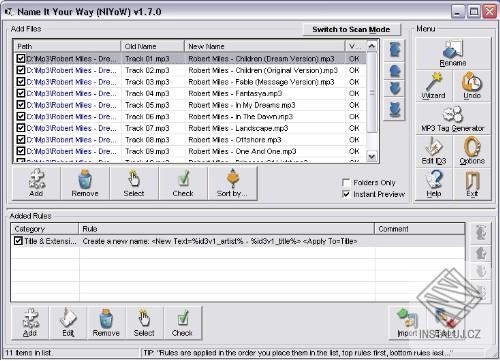The width and height of the screenshot is (500, 361).
Task: Click Select under the rules list
Action: point(144,323)
